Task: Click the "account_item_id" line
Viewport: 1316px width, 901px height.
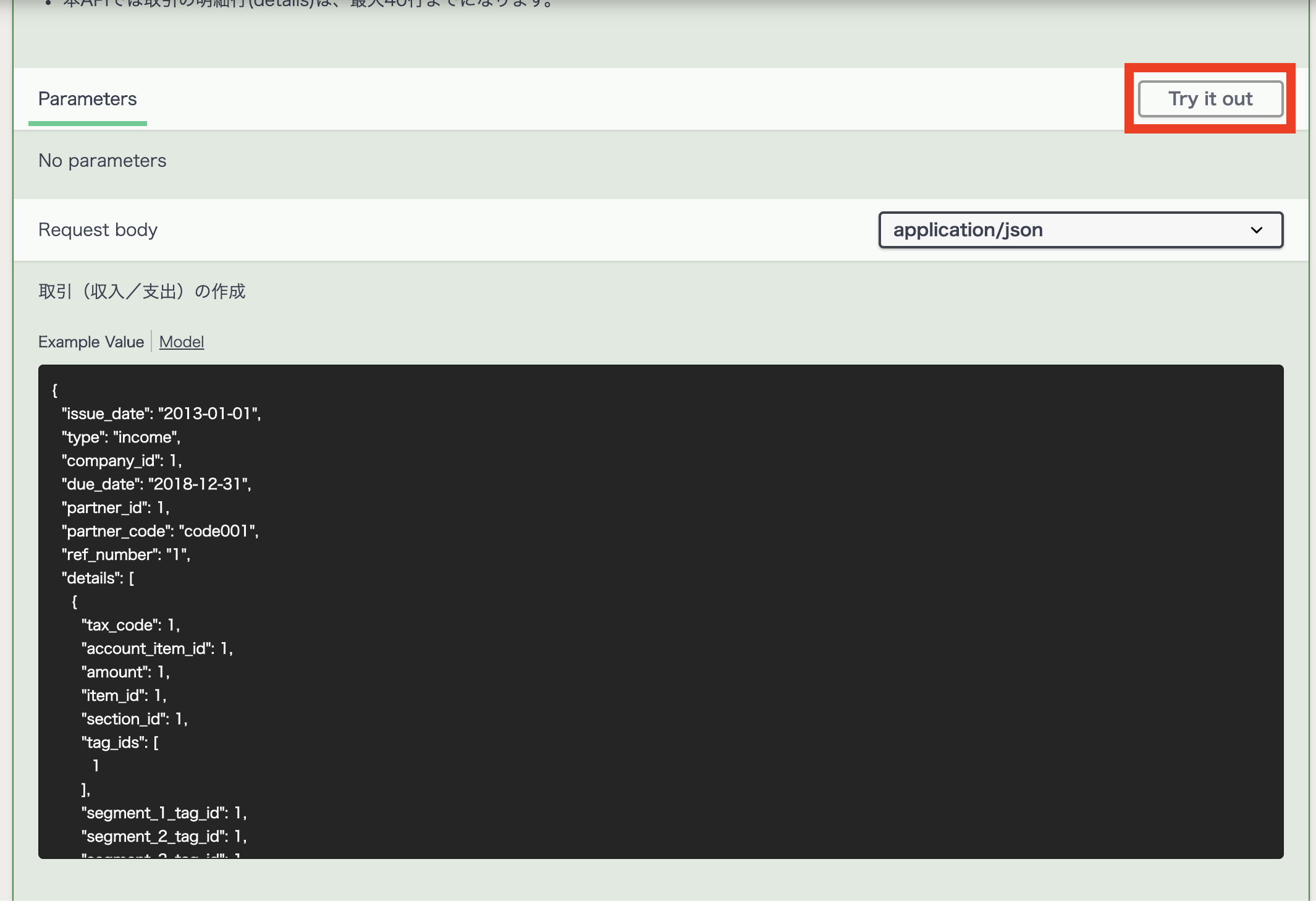Action: pyautogui.click(x=156, y=648)
